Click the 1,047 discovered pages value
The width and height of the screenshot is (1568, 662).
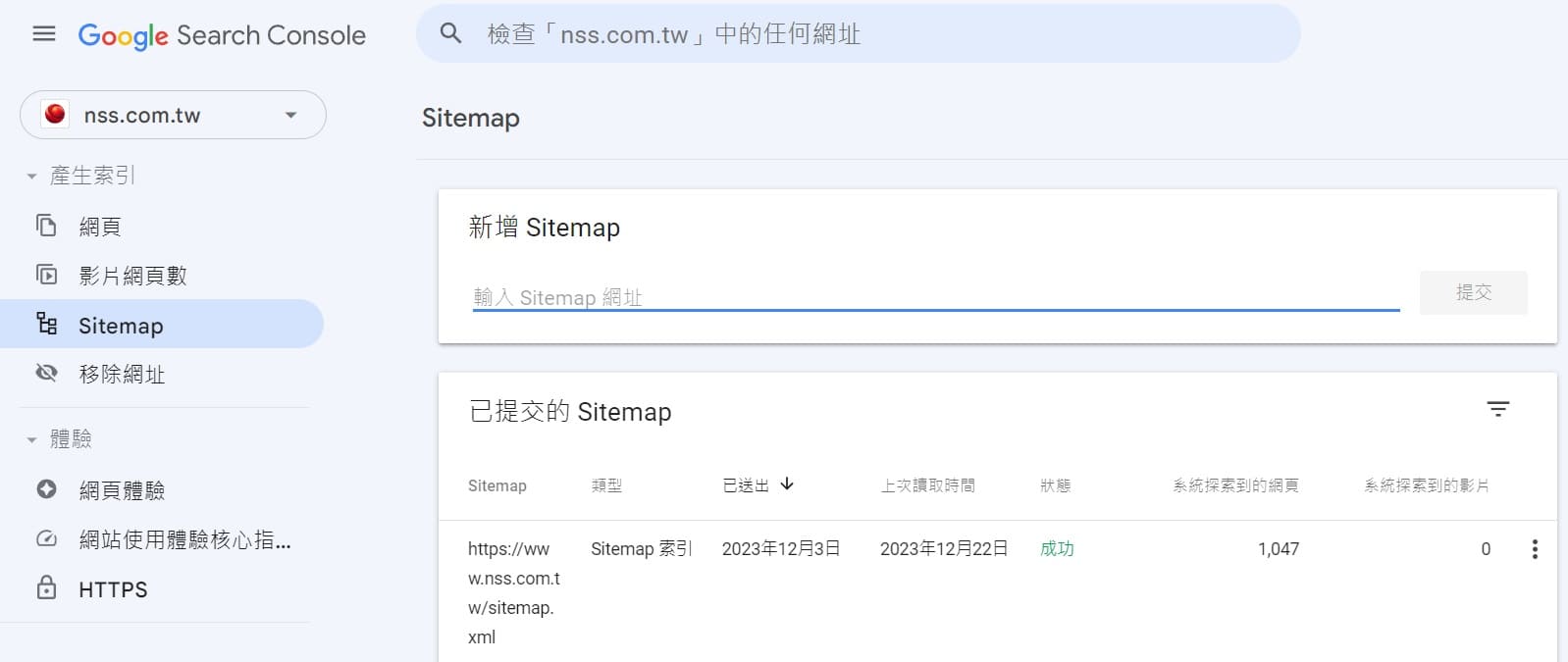(1279, 549)
